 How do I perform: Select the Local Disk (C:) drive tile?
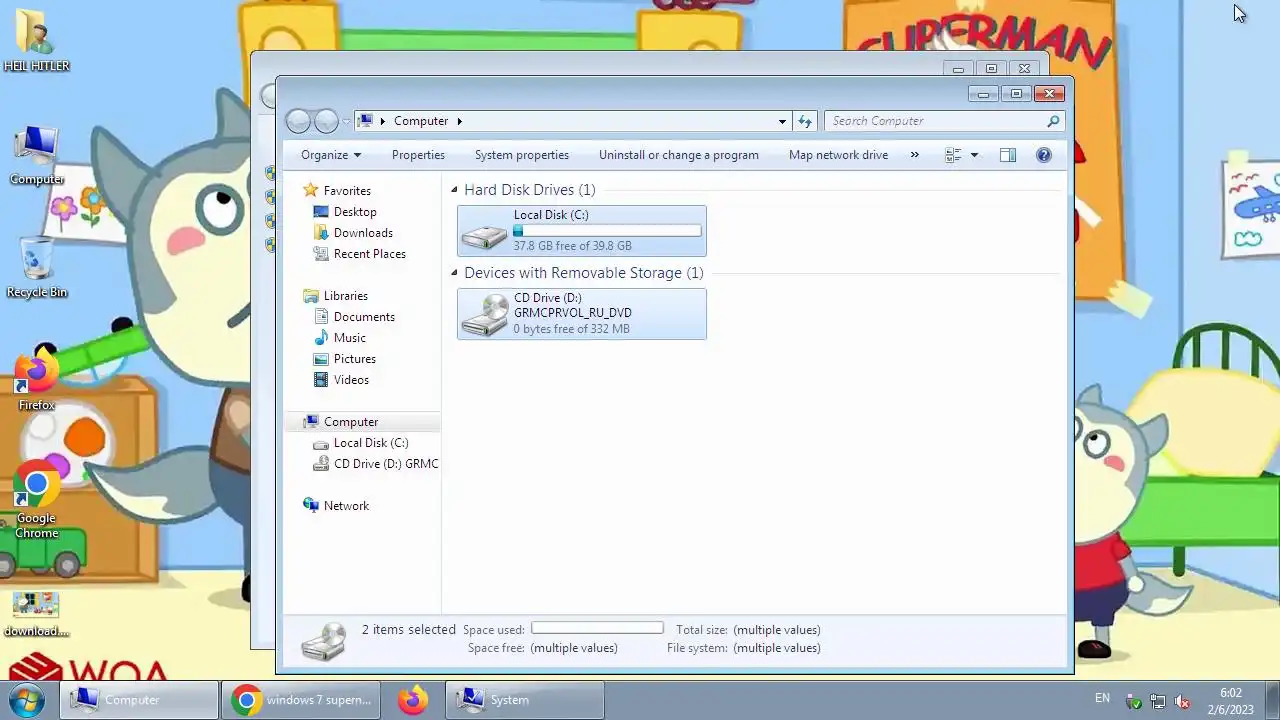pos(582,231)
